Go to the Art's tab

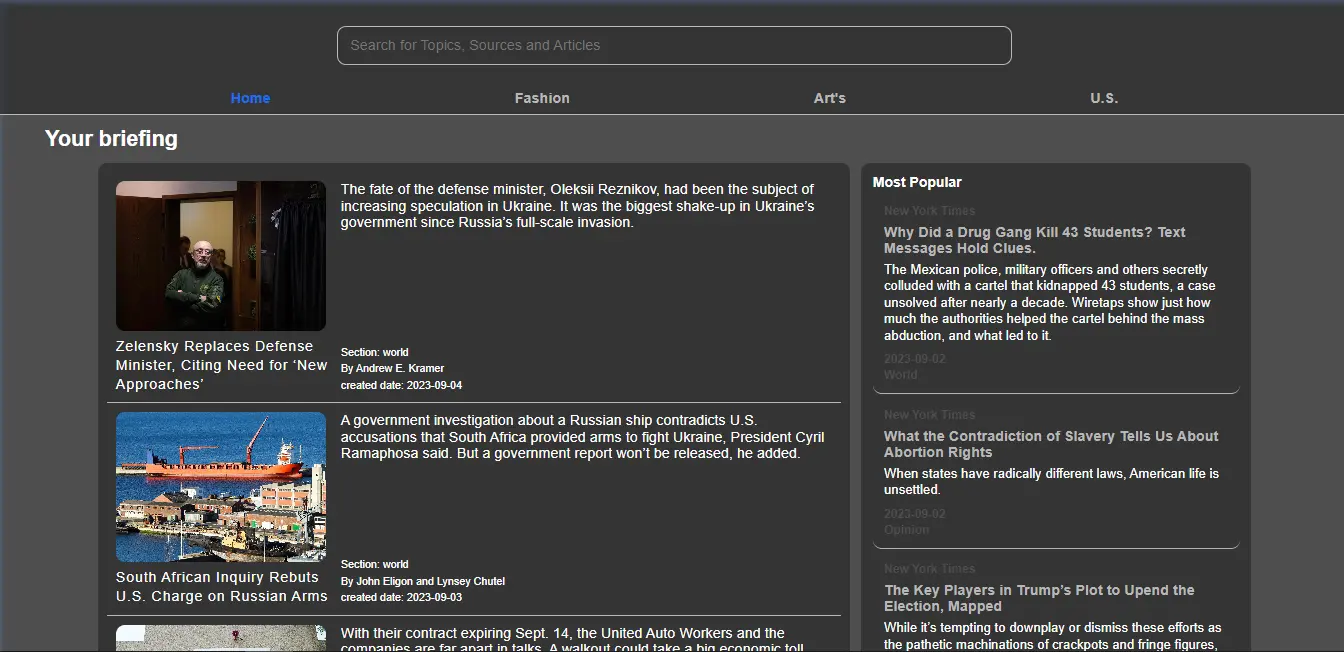point(829,98)
